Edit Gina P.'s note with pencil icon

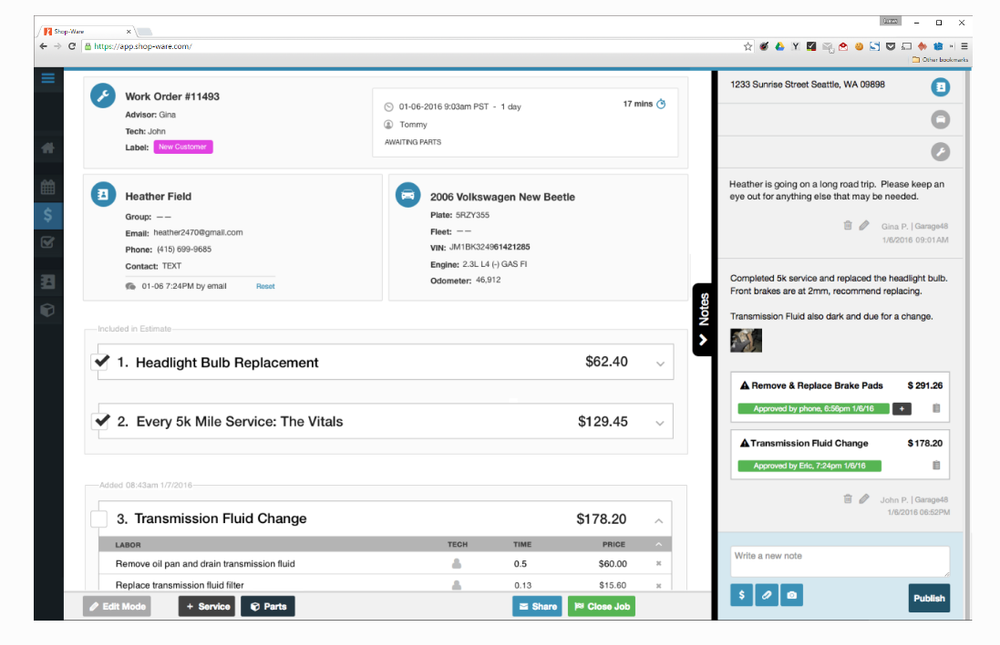click(864, 225)
